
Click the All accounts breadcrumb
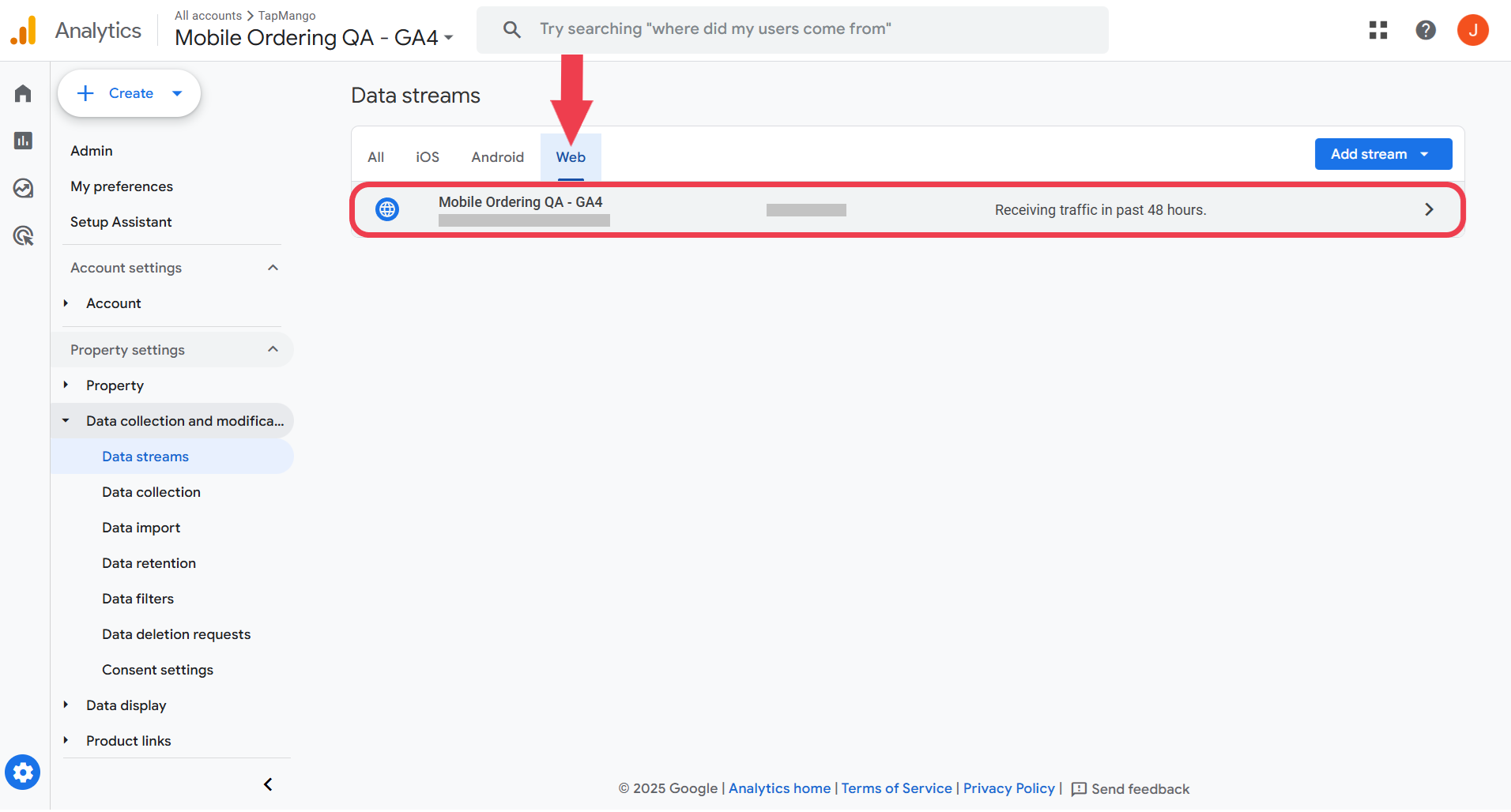coord(208,16)
